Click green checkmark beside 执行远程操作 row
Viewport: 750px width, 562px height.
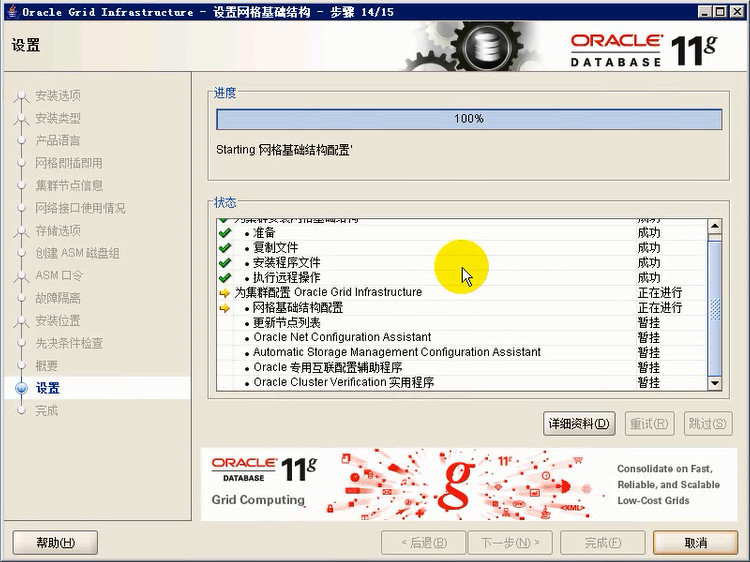(224, 277)
